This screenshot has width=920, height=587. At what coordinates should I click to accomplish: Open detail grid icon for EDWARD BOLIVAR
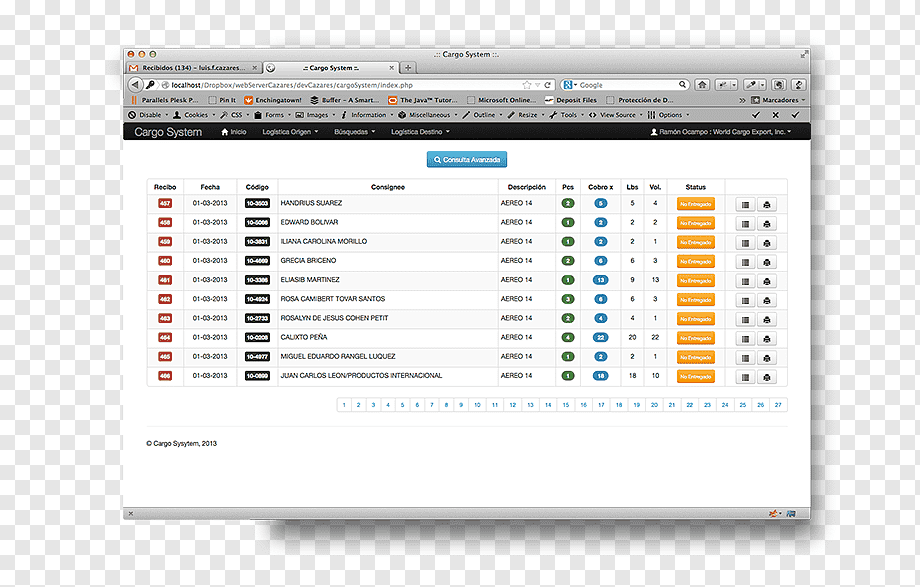745,224
